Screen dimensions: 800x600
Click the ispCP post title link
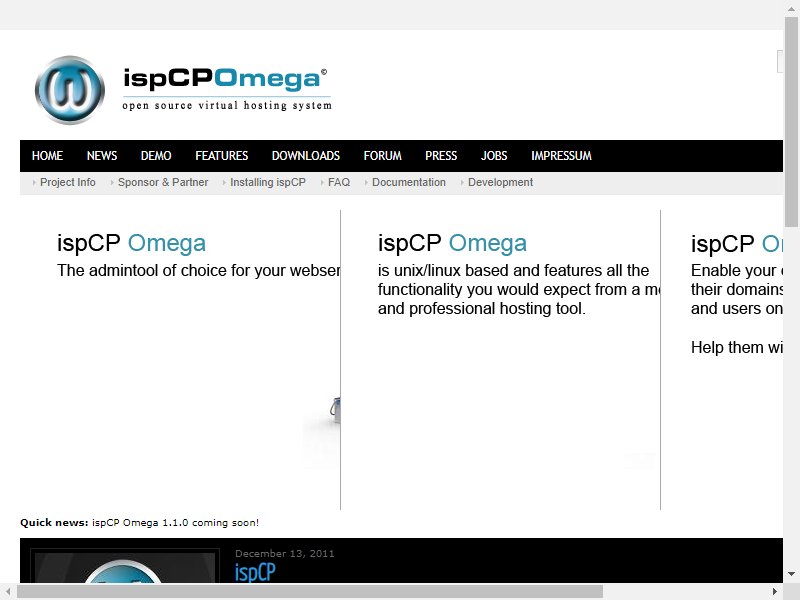[x=255, y=572]
